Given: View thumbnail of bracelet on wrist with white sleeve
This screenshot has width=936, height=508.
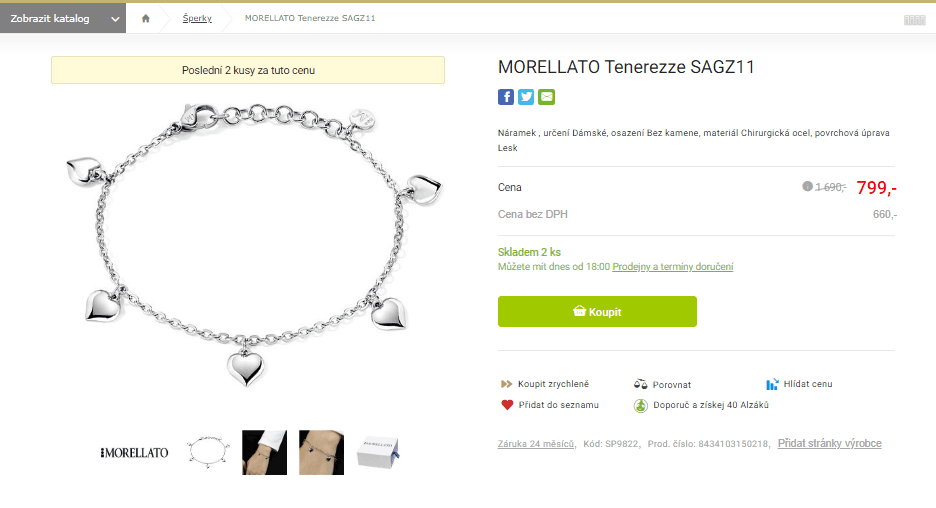Looking at the screenshot, I should [264, 452].
